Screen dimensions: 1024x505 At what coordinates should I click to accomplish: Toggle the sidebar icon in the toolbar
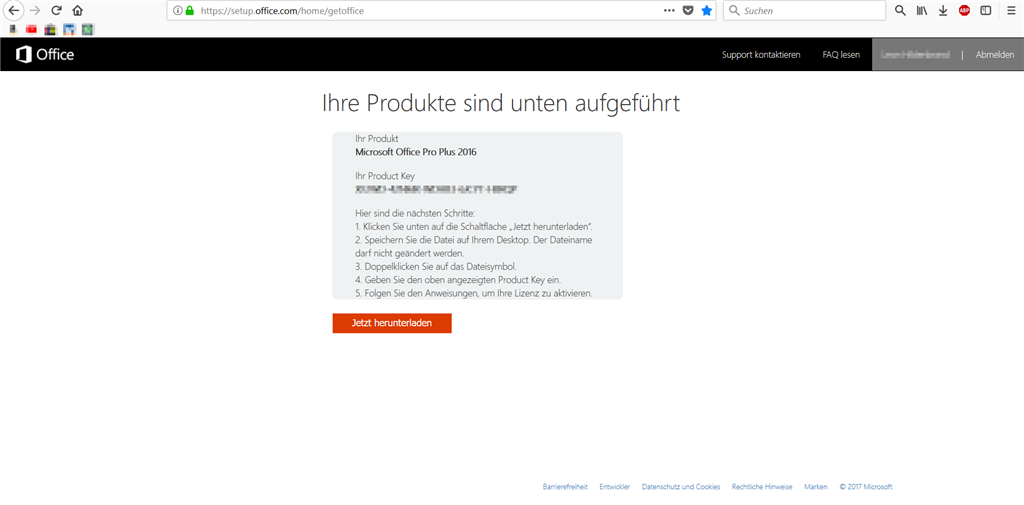[986, 10]
